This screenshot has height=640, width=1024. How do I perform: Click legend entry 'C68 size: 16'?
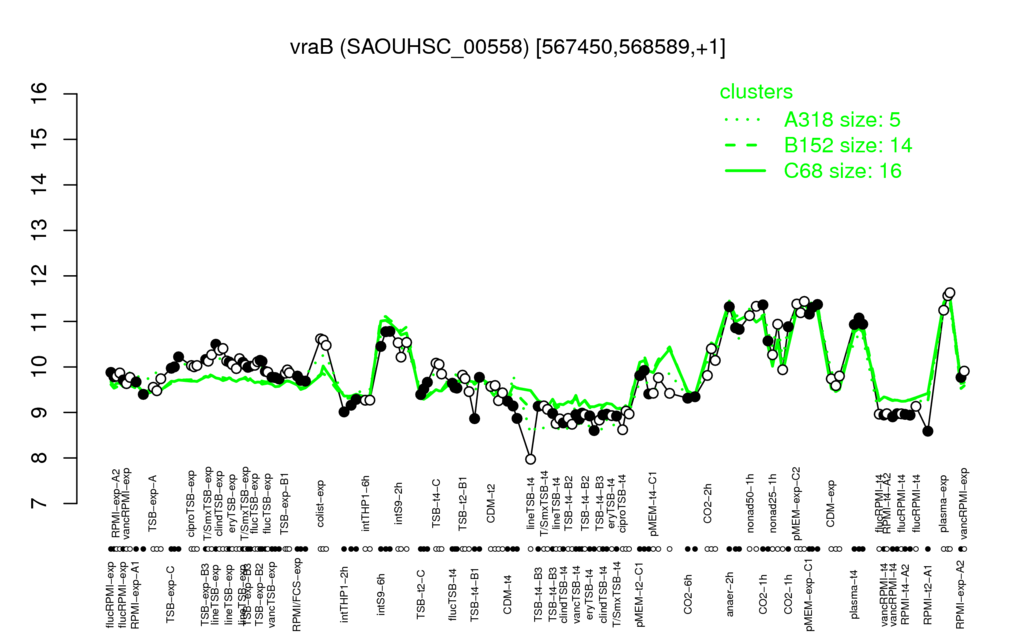842,171
